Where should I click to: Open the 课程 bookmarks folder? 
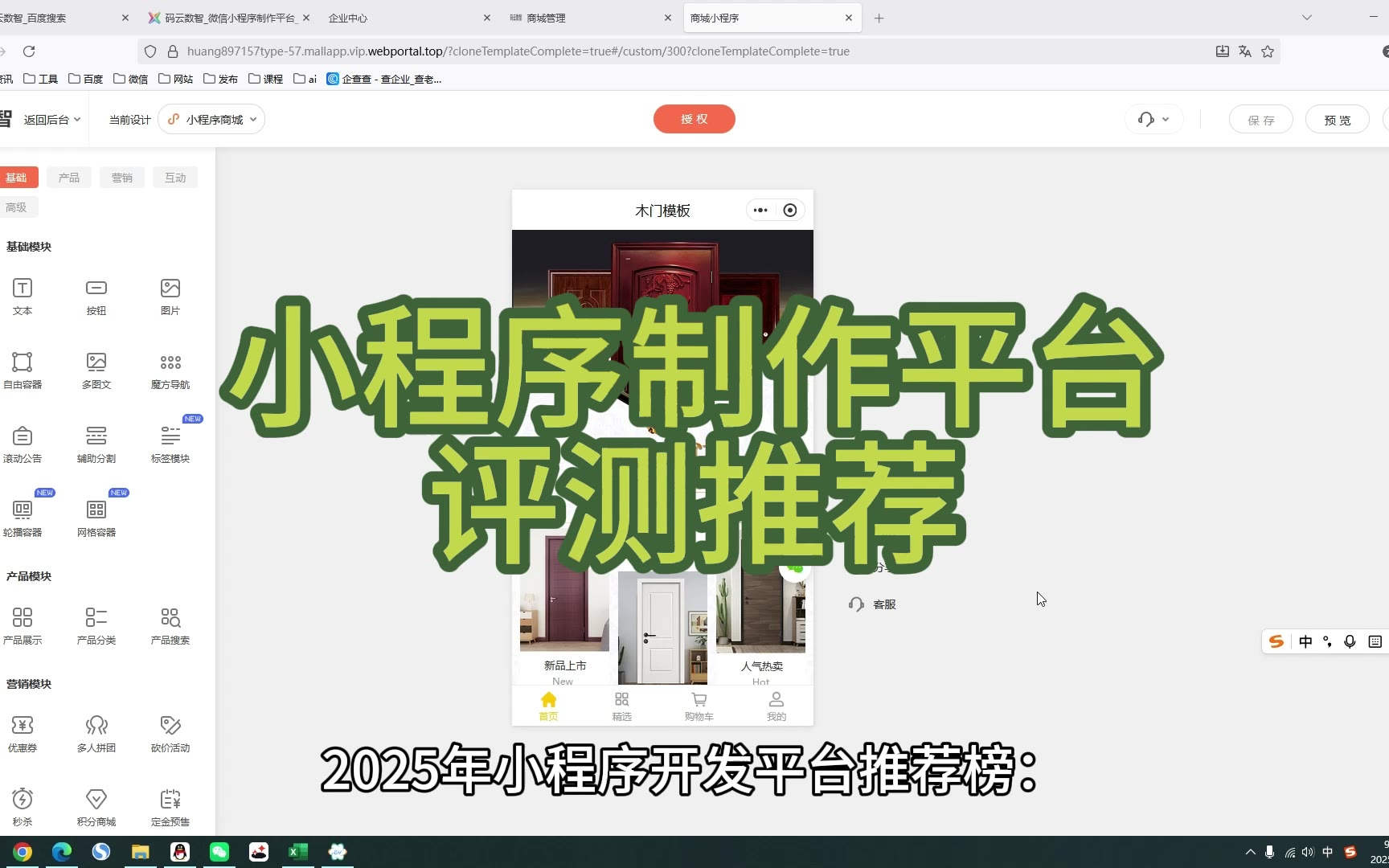266,79
